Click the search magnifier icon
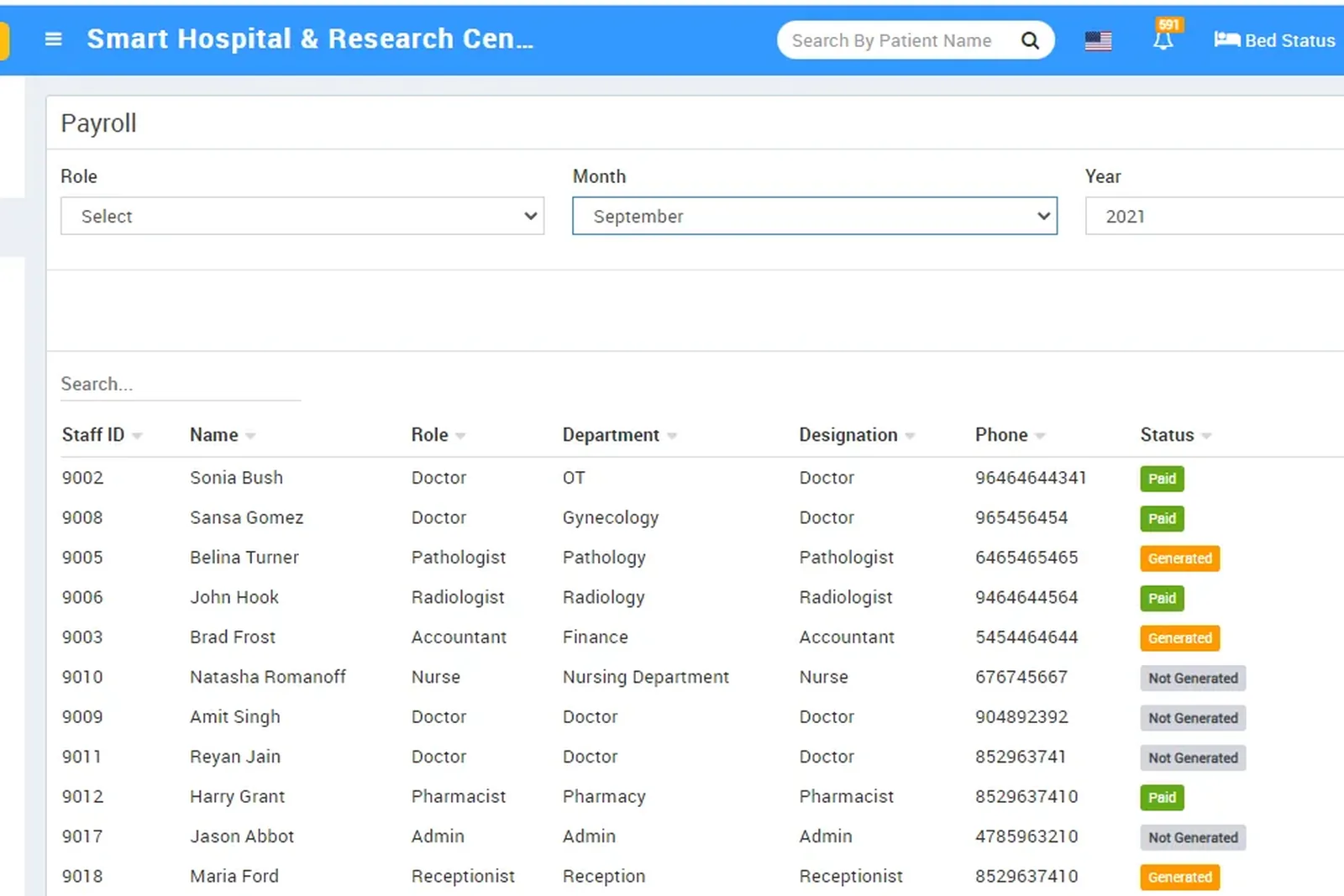Image resolution: width=1344 pixels, height=896 pixels. (1030, 40)
